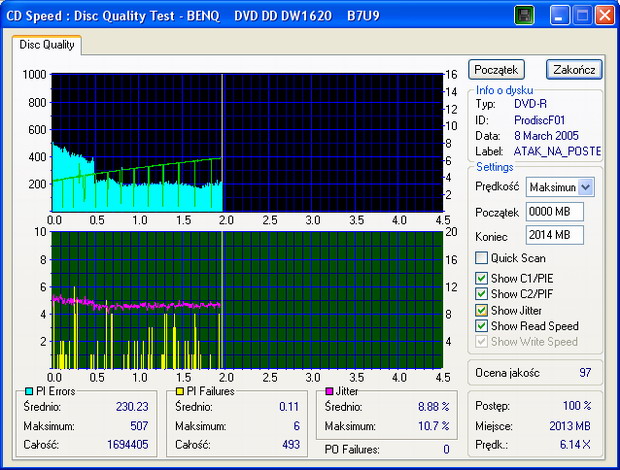620x470 pixels.
Task: Click the PI Failures maximum 6
Action: click(297, 426)
